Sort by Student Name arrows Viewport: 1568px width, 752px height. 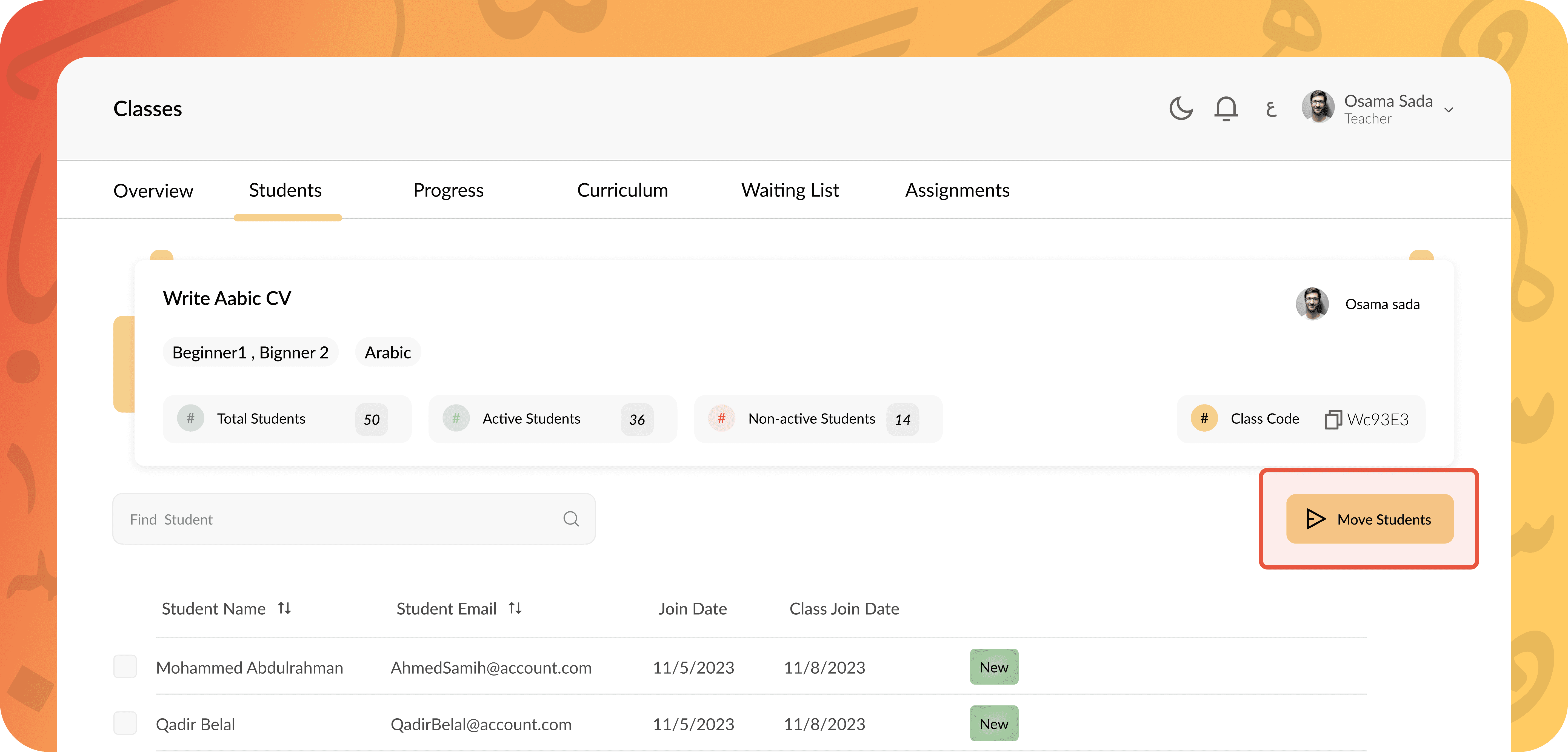pos(284,608)
